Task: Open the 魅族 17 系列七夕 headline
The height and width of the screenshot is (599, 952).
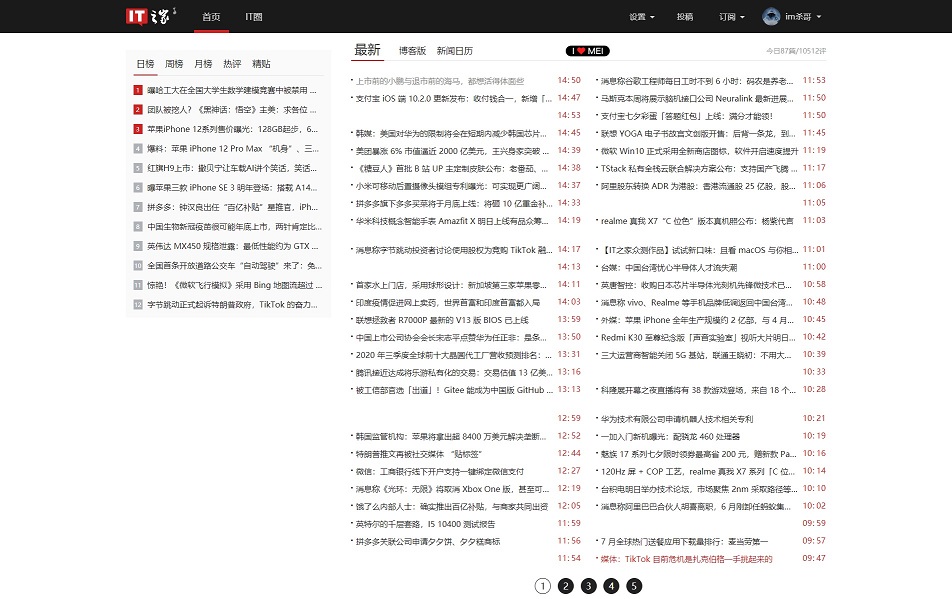Action: point(699,454)
